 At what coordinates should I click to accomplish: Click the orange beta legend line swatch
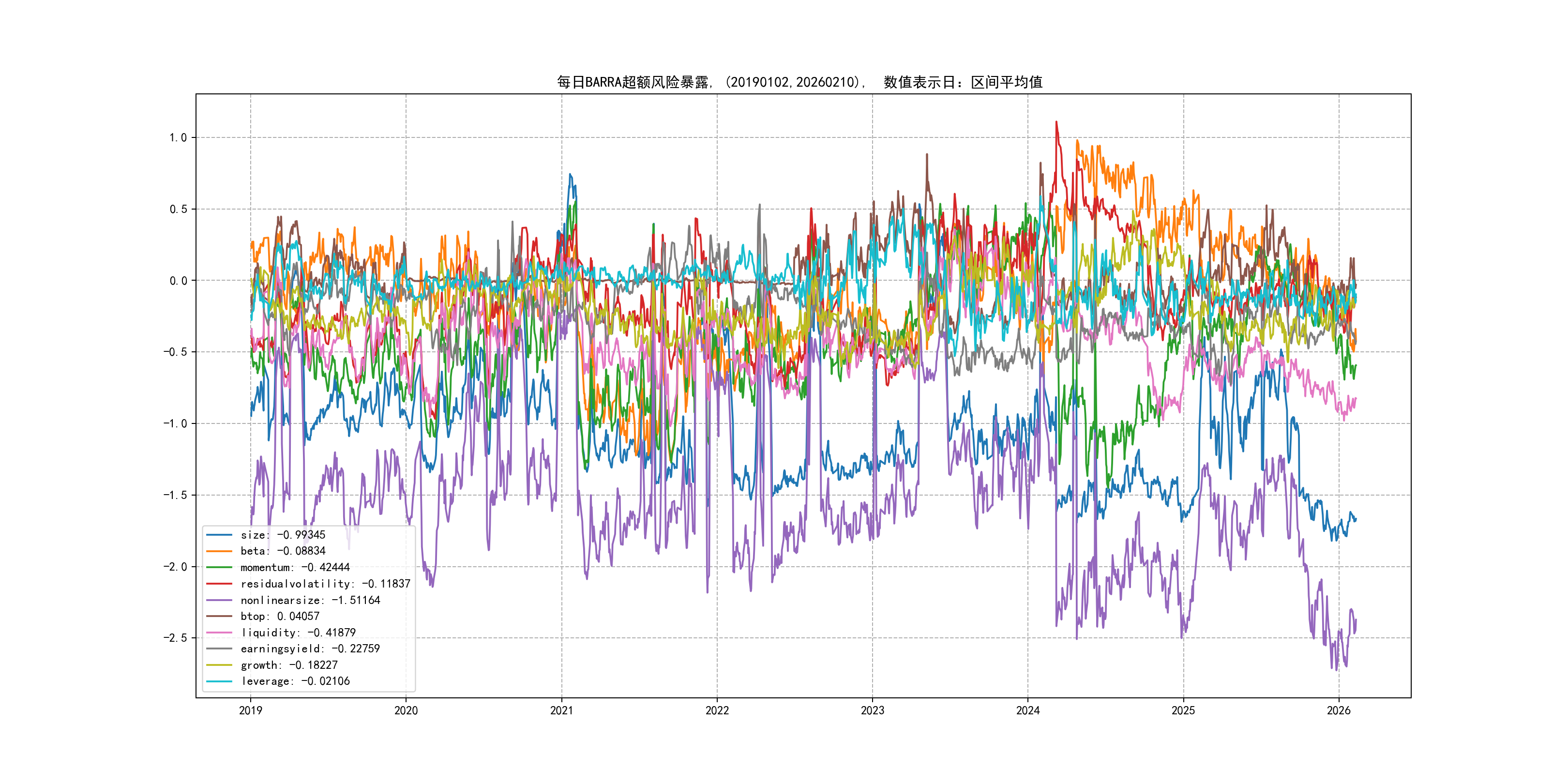pos(219,551)
